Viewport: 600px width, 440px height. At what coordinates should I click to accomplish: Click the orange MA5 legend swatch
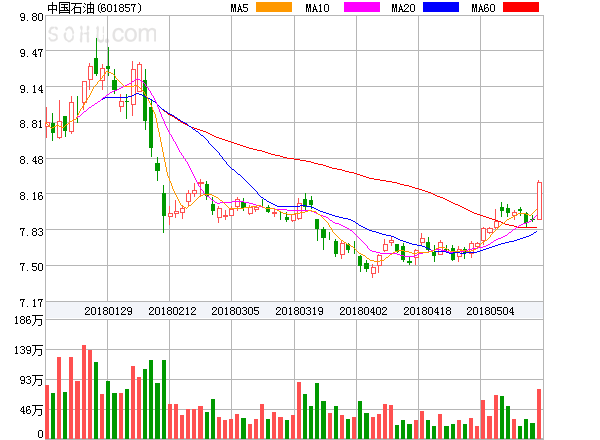[x=274, y=7]
